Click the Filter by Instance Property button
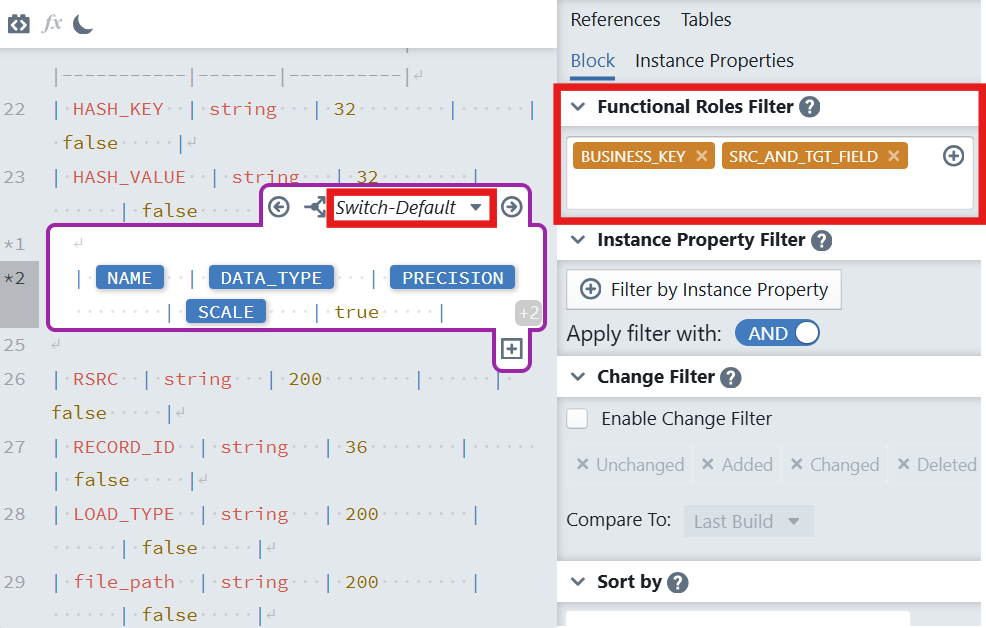Viewport: 986px width, 628px height. click(704, 289)
